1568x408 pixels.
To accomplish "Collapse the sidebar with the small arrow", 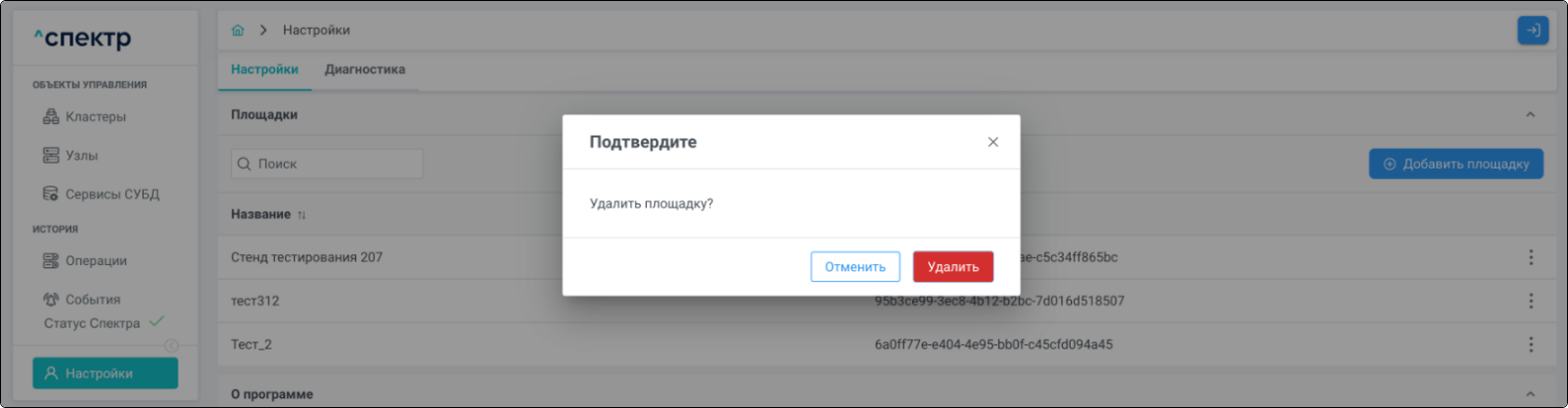I will [x=171, y=345].
